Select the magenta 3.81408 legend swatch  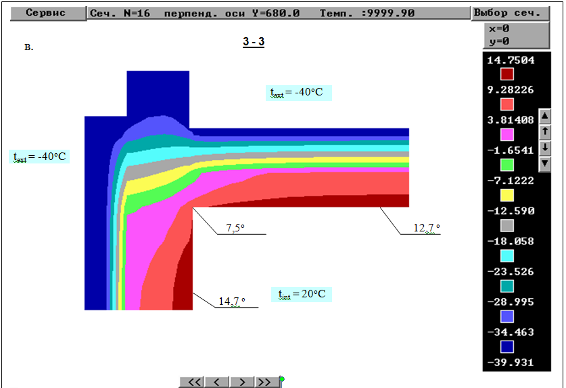[x=507, y=135]
